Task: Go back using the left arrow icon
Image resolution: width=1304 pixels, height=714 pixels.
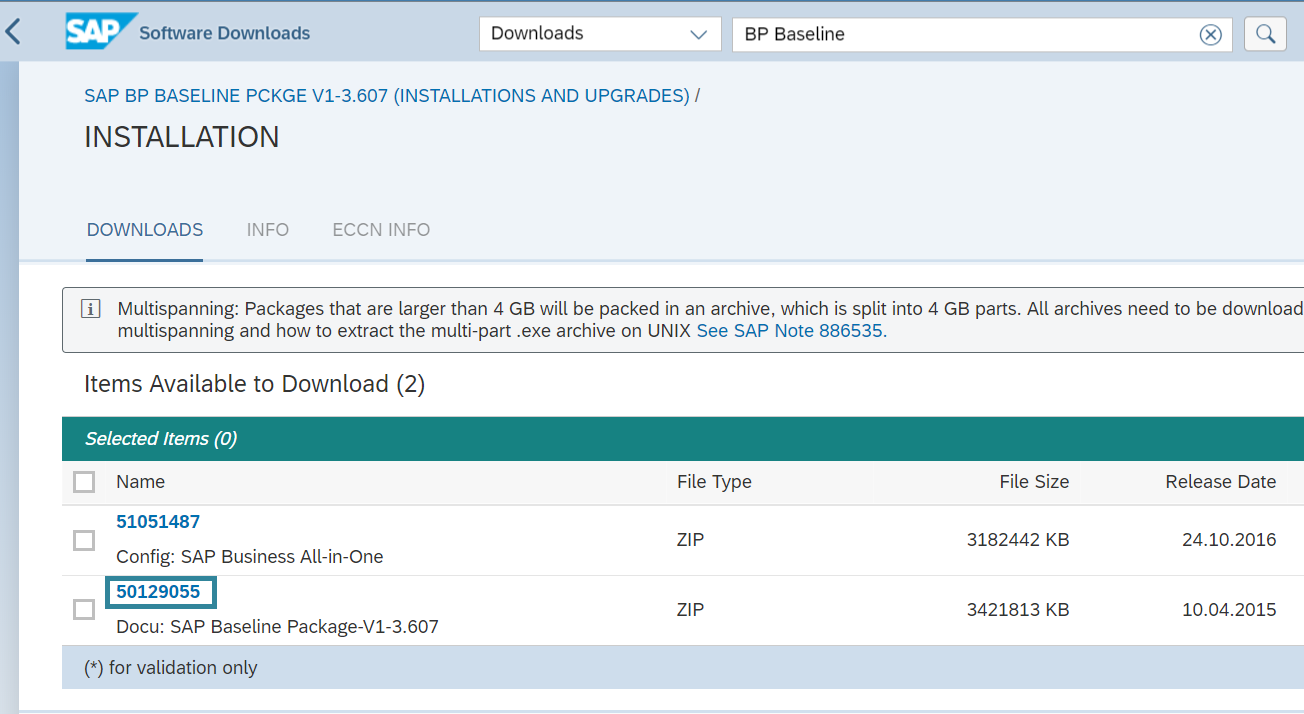Action: 13,33
